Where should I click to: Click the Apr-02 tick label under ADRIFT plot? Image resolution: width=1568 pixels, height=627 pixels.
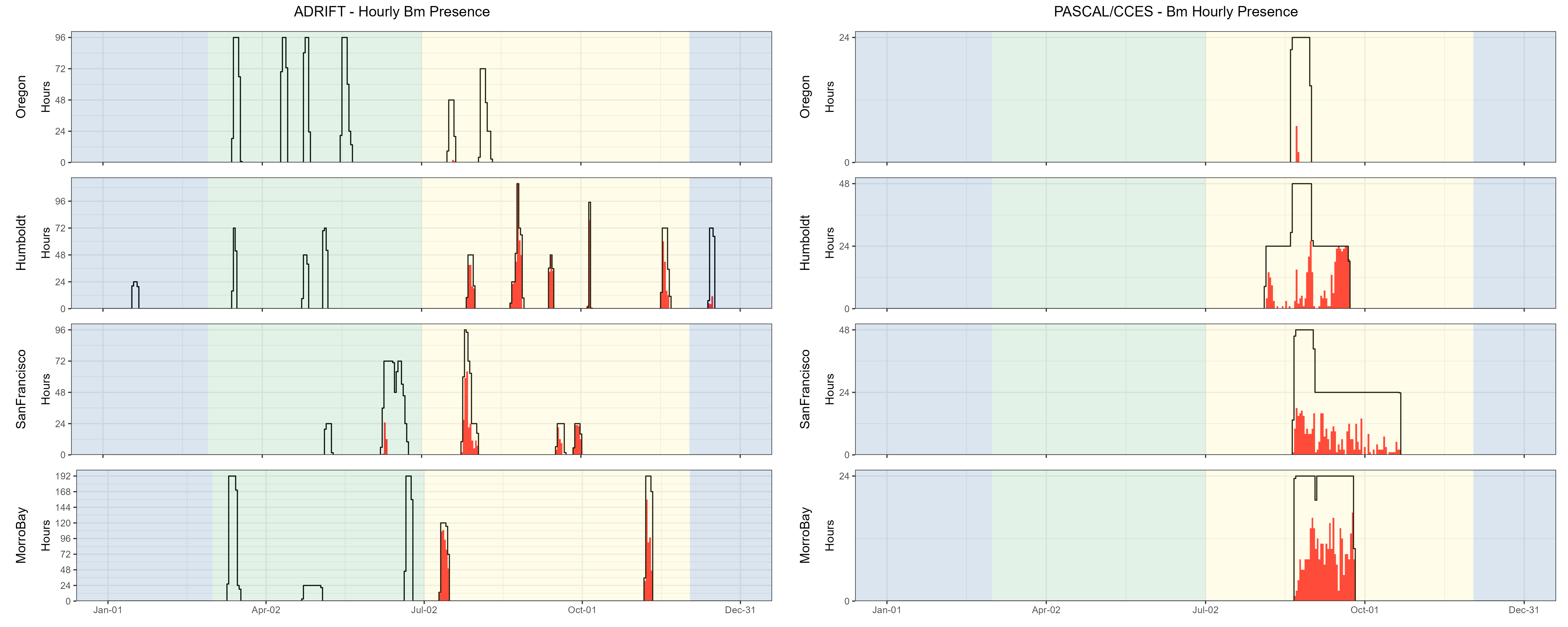(x=266, y=610)
